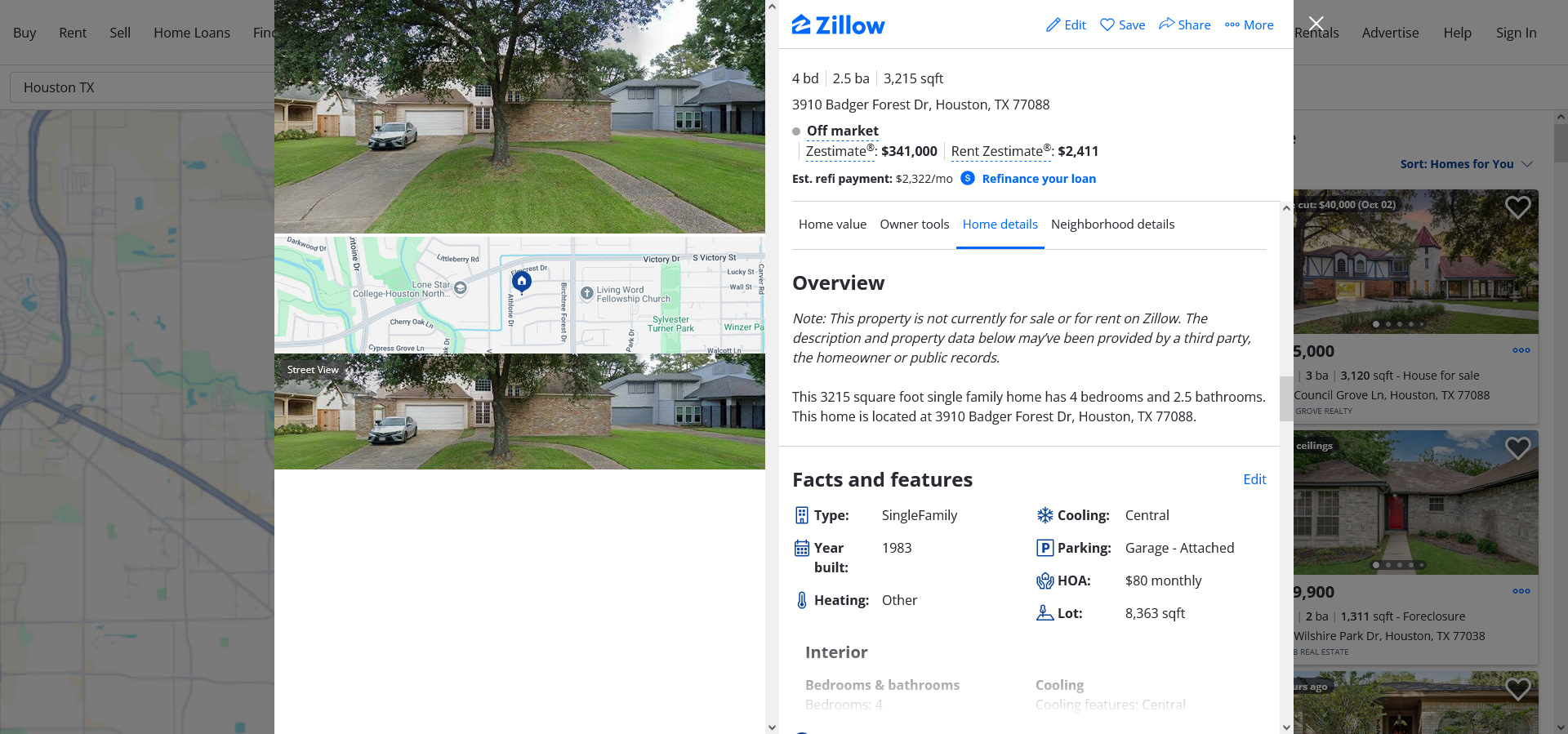Screen dimensions: 1568x734
Task: Click the Living Word Fellowship Church map marker
Action: (x=586, y=293)
